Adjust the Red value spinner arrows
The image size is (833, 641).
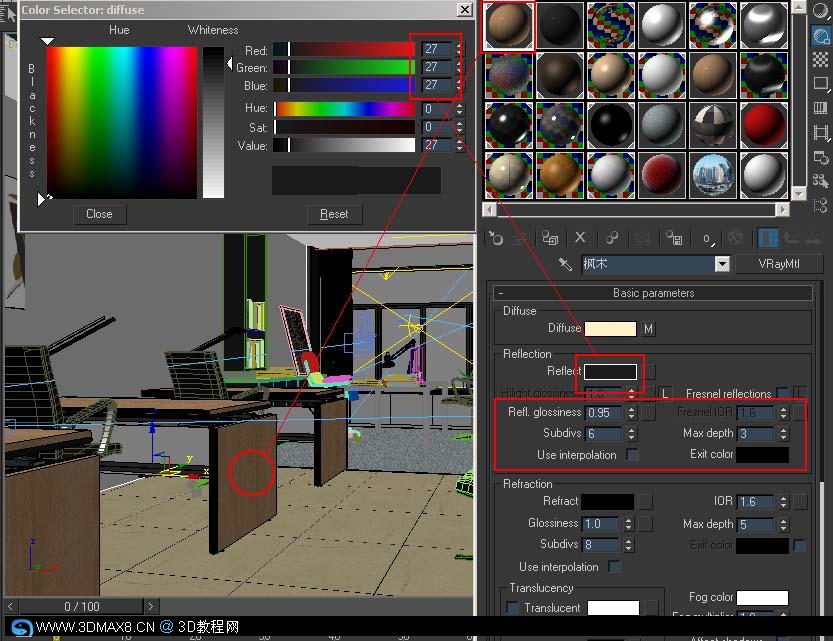coord(459,49)
